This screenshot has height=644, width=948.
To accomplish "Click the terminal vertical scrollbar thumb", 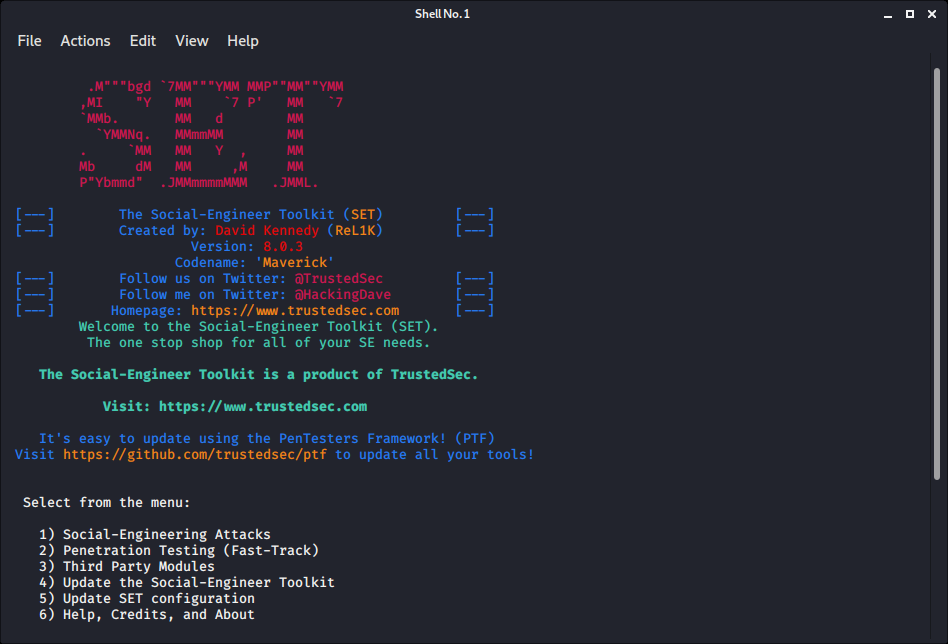I will point(937,273).
